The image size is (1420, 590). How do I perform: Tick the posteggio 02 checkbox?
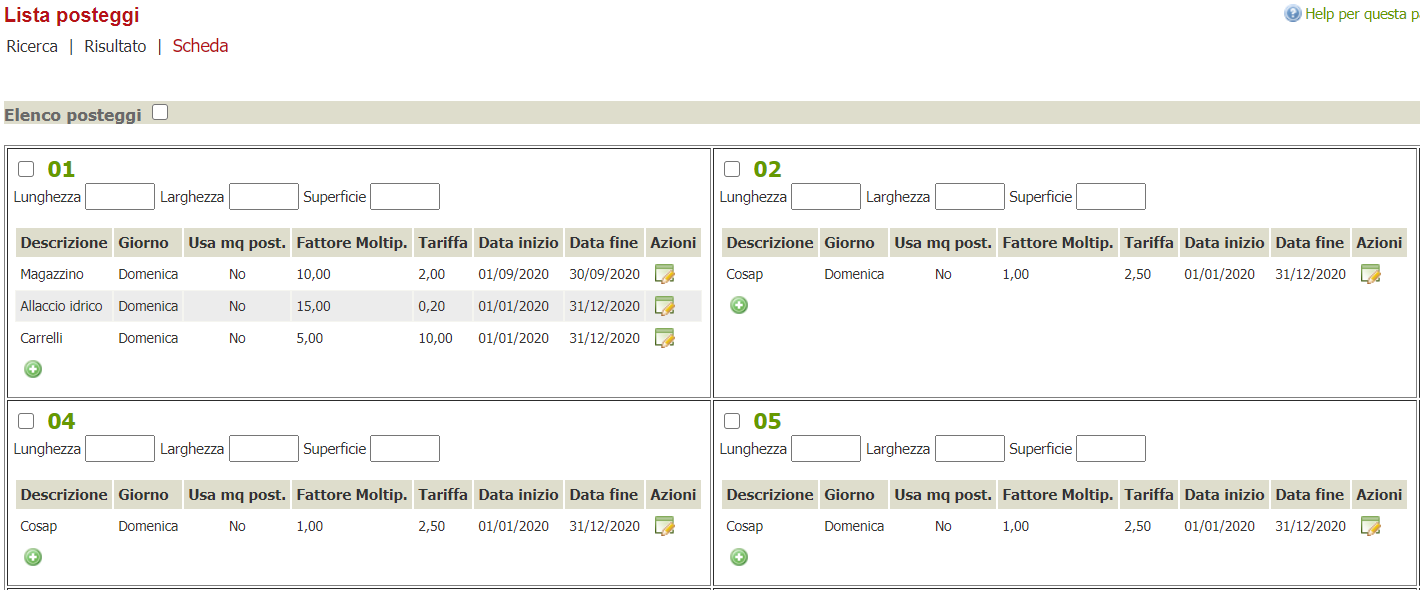(x=732, y=169)
